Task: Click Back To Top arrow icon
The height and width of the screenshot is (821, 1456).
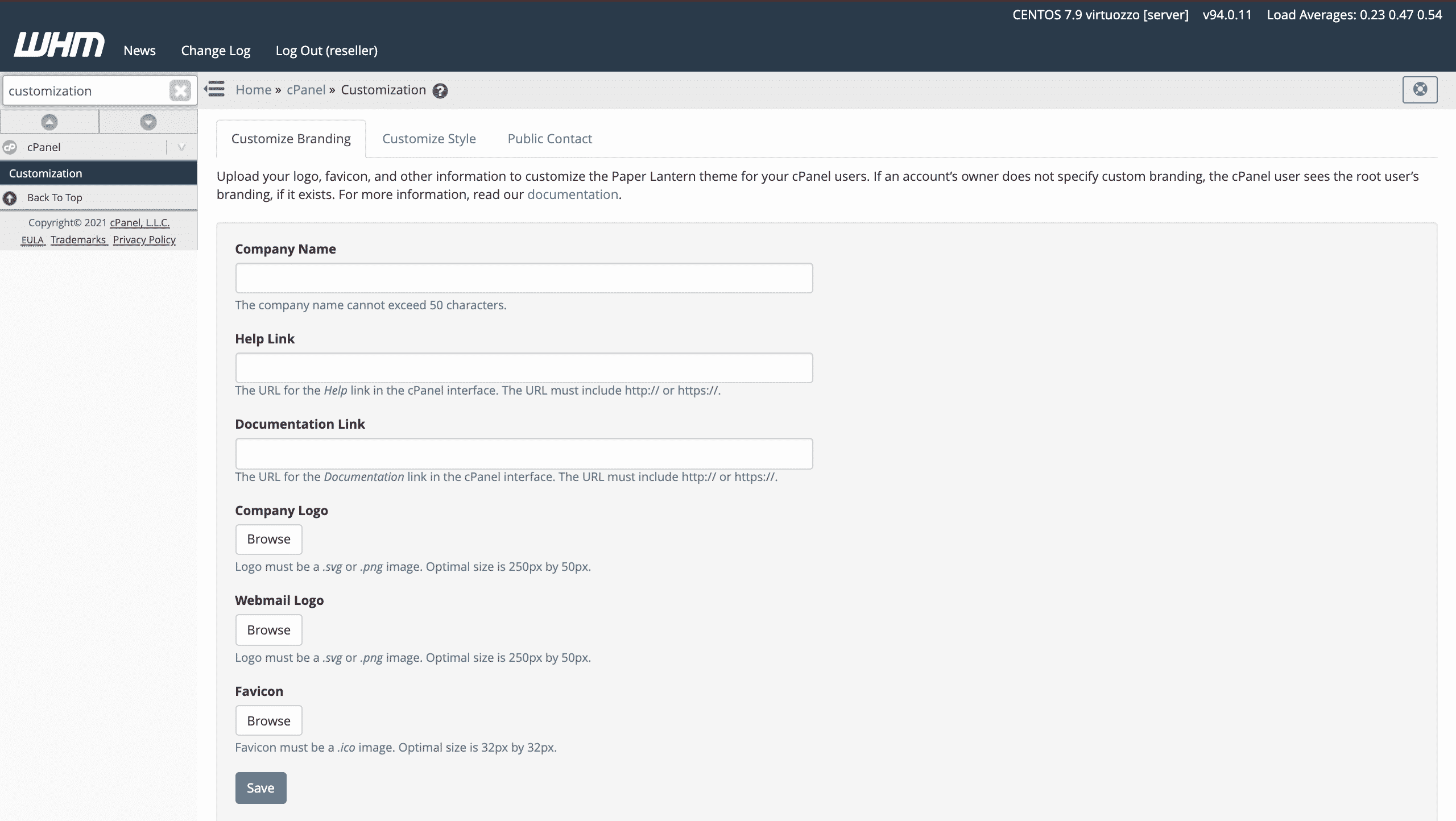Action: (10, 198)
